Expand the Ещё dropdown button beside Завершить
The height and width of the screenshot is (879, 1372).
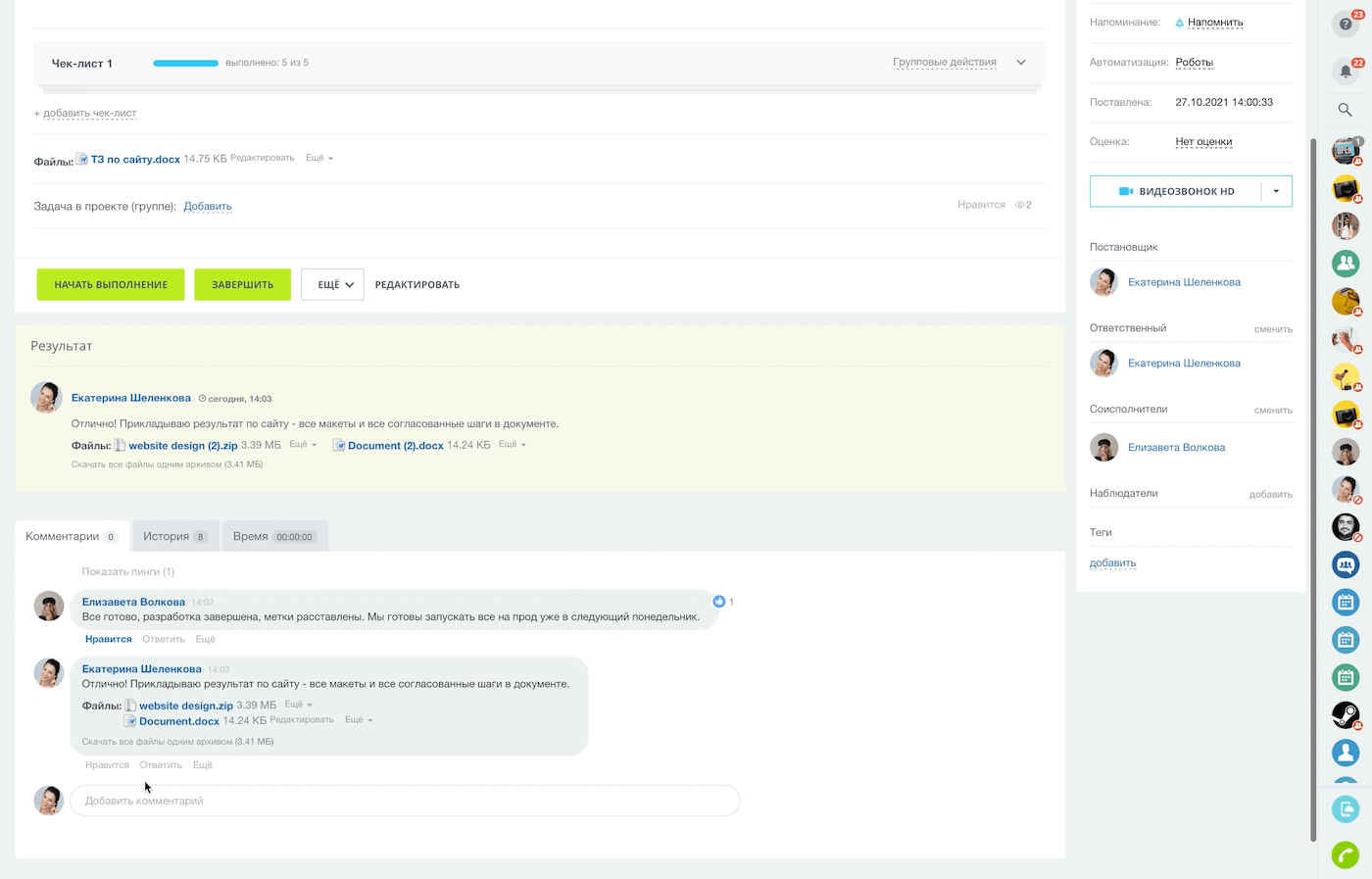(x=332, y=284)
